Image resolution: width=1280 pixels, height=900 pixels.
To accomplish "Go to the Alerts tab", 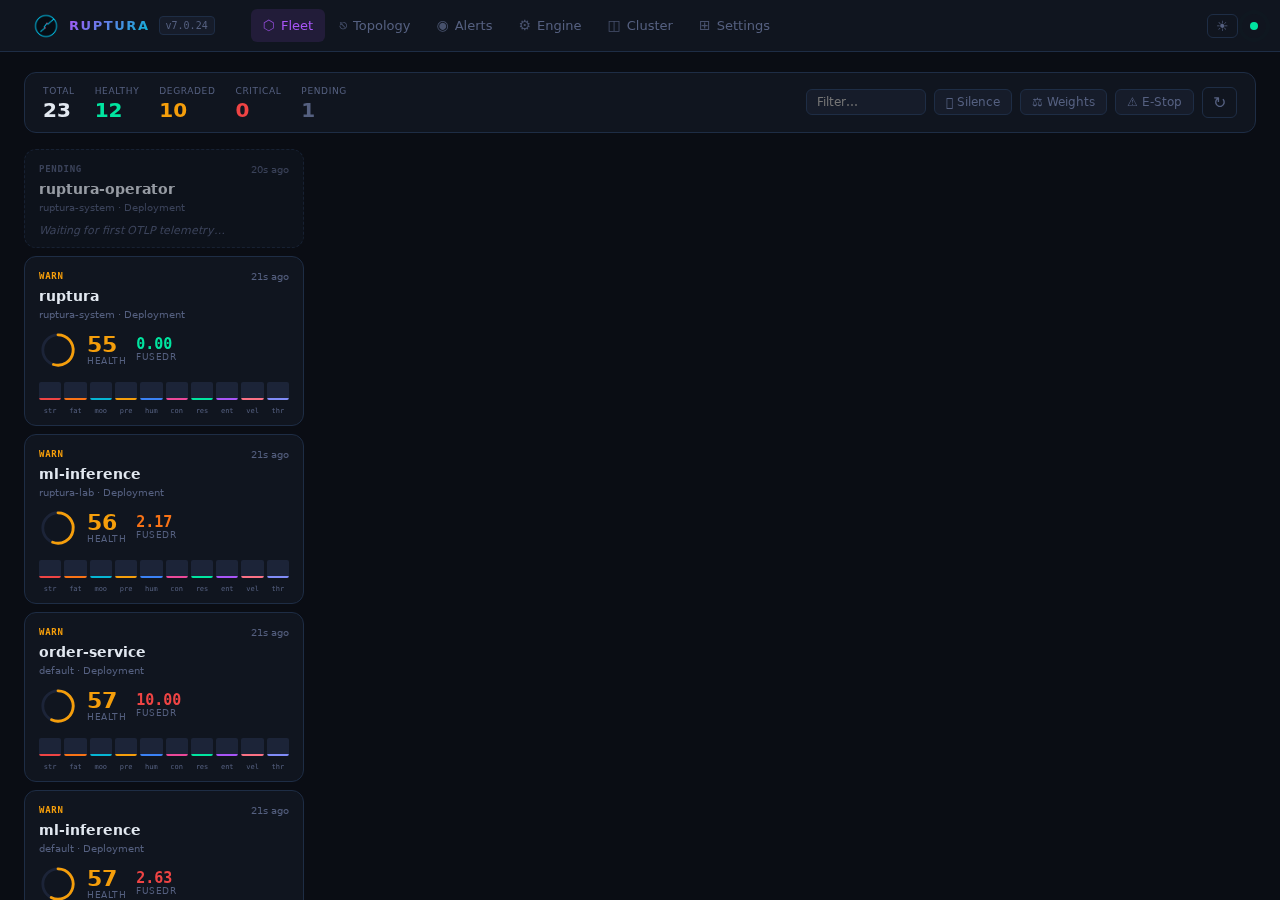I will click(465, 26).
